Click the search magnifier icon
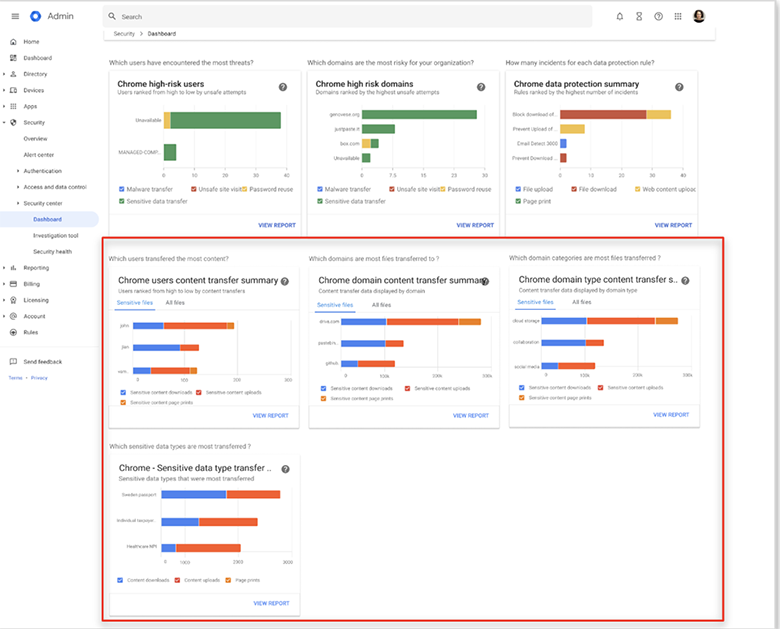Image resolution: width=780 pixels, height=629 pixels. click(112, 16)
